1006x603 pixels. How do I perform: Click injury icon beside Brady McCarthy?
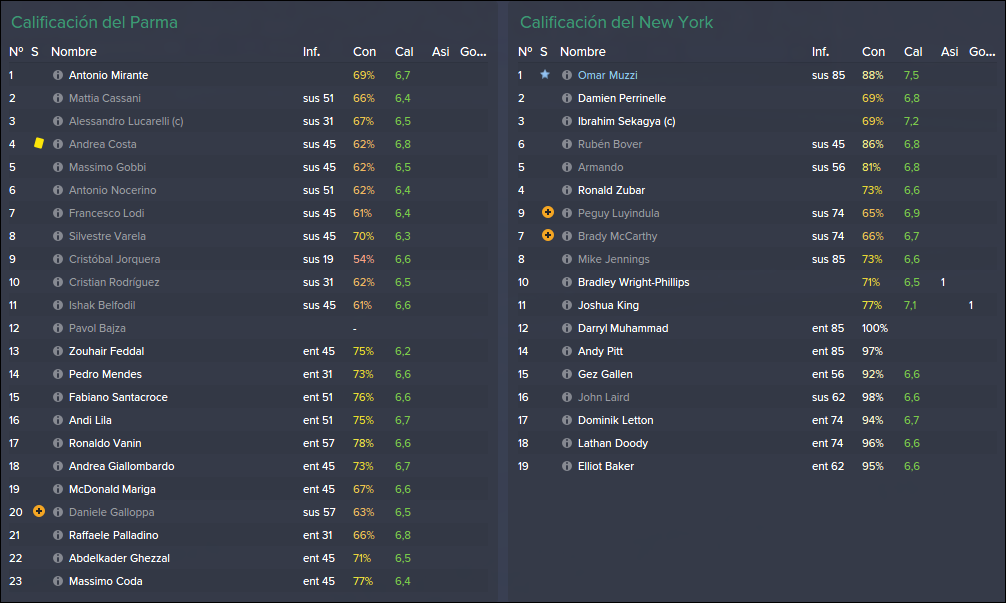click(x=548, y=235)
